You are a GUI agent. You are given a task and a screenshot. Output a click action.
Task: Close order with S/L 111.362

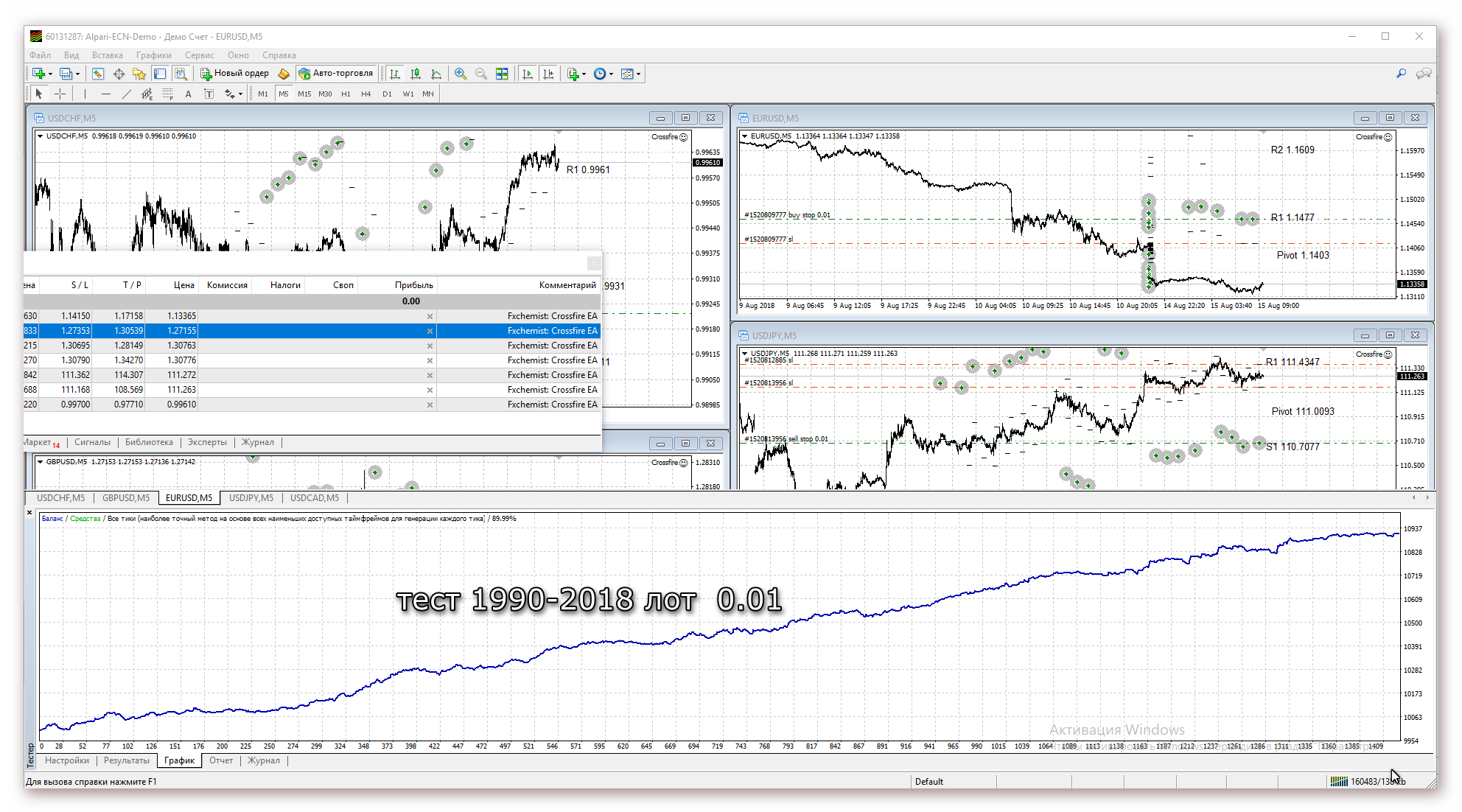(430, 375)
